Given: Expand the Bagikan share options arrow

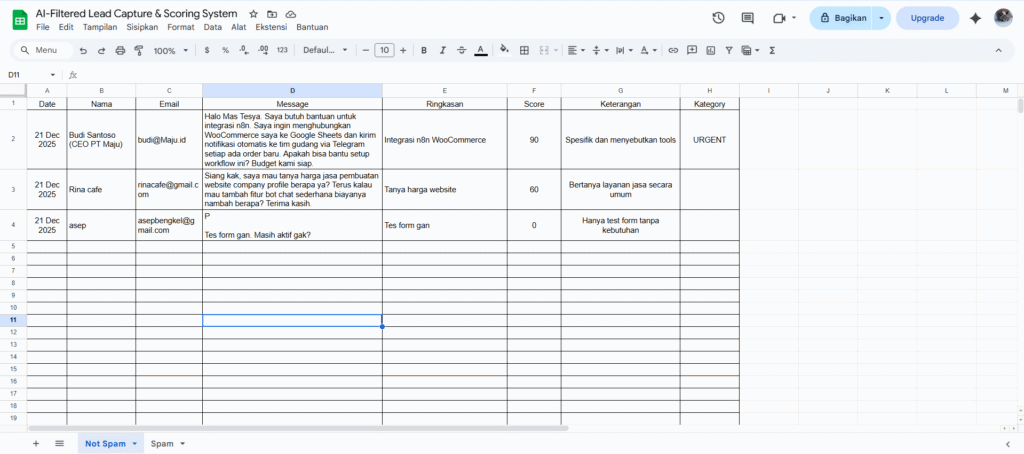Looking at the screenshot, I should click(x=881, y=18).
